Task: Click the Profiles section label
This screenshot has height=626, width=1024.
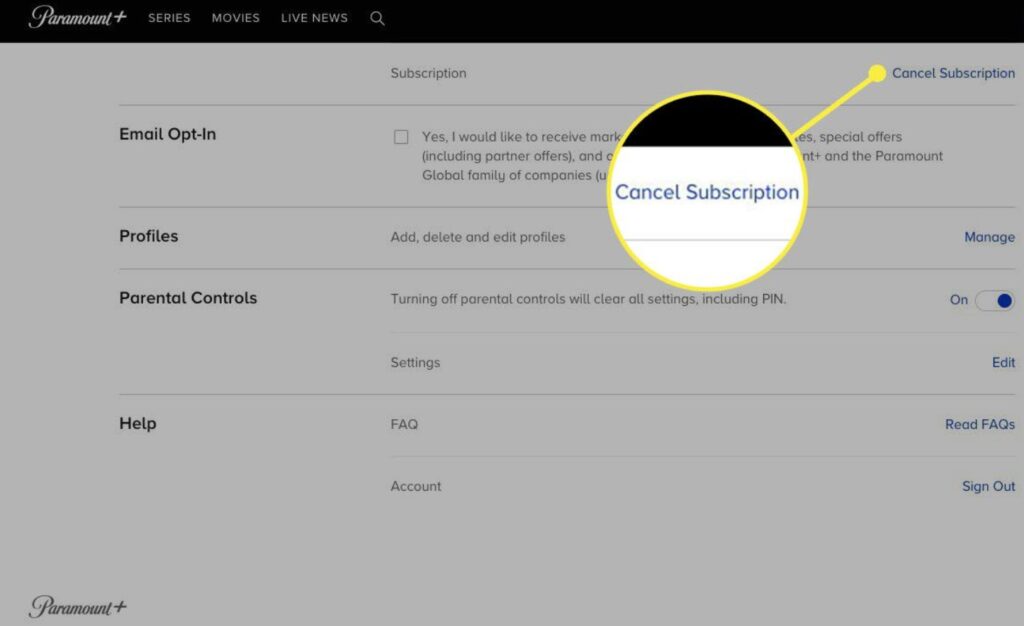Action: click(148, 236)
